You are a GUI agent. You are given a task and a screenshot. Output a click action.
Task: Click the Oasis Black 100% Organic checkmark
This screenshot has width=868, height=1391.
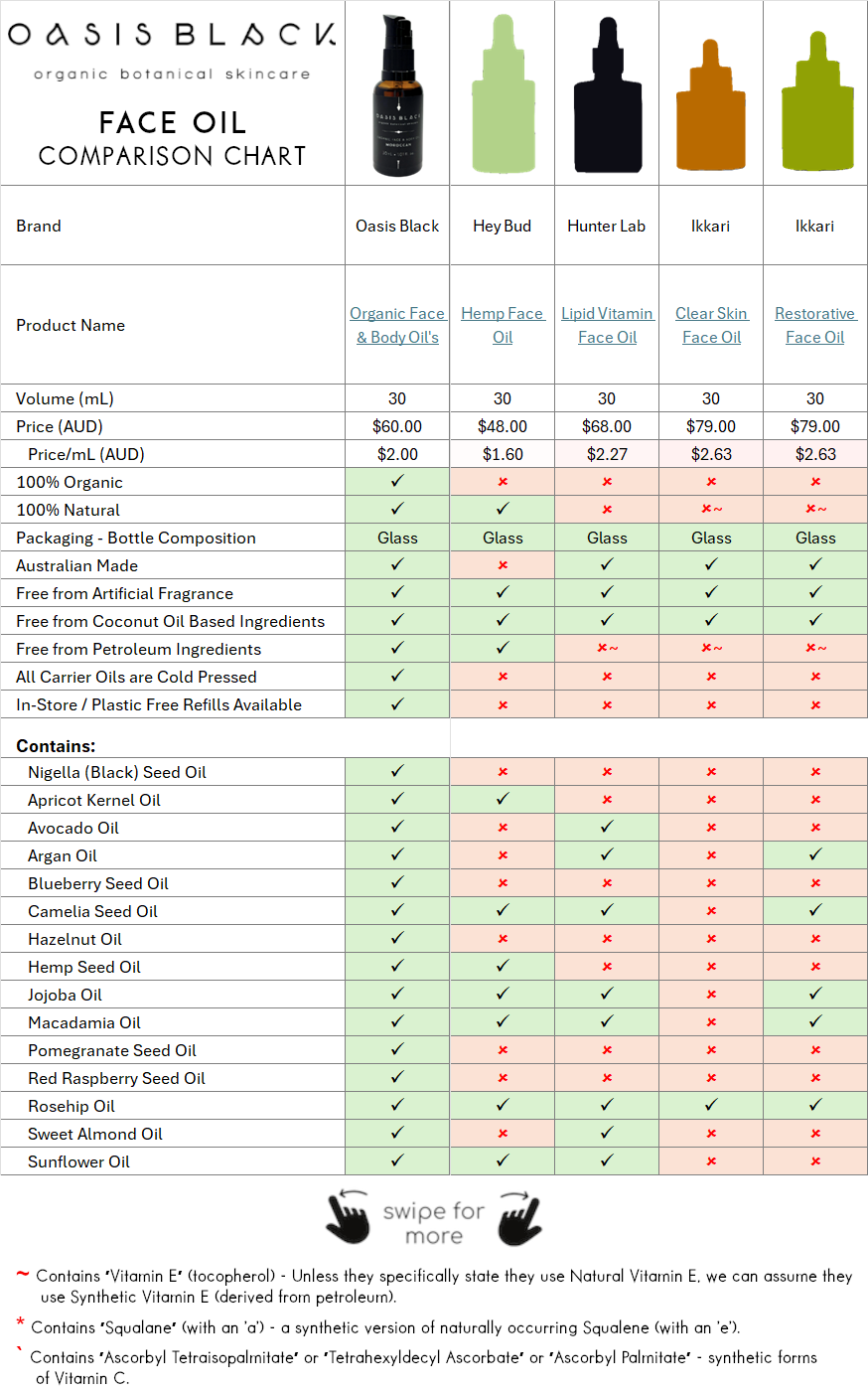click(x=397, y=482)
